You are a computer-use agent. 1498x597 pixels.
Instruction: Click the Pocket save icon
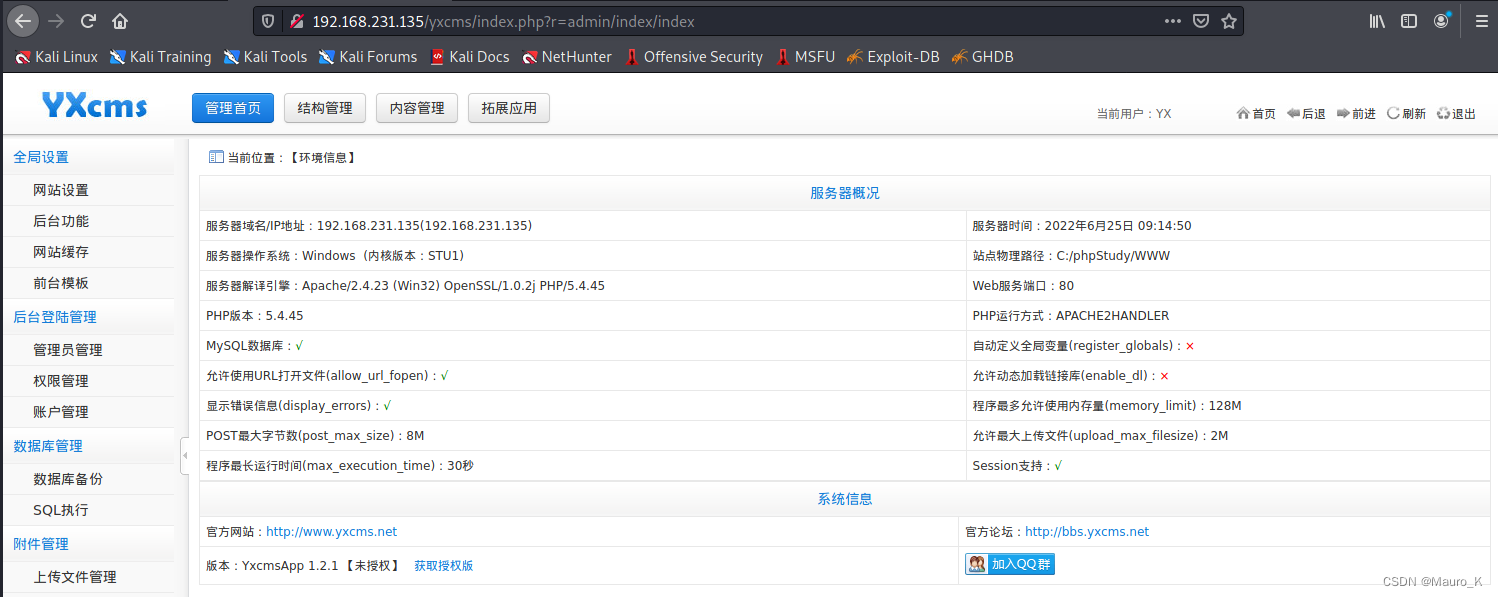(x=1201, y=20)
